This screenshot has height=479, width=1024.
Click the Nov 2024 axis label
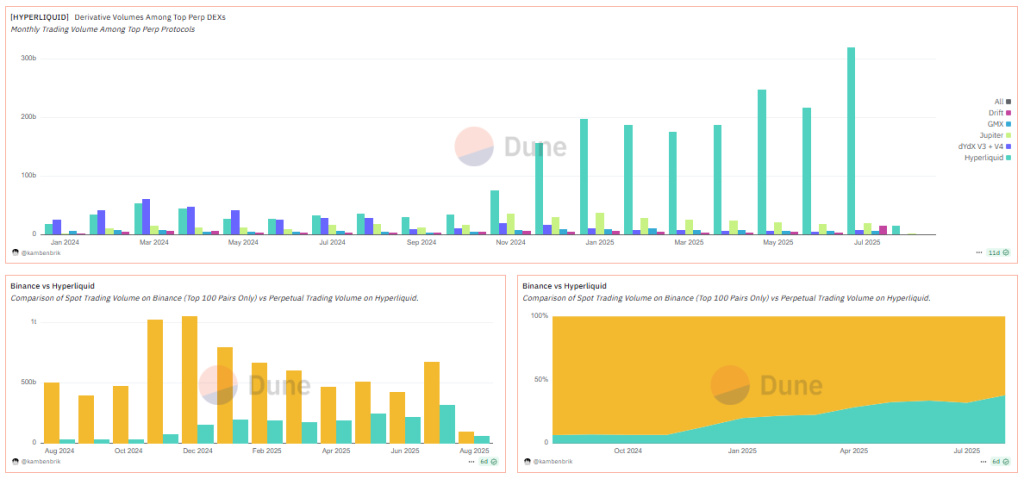[510, 242]
